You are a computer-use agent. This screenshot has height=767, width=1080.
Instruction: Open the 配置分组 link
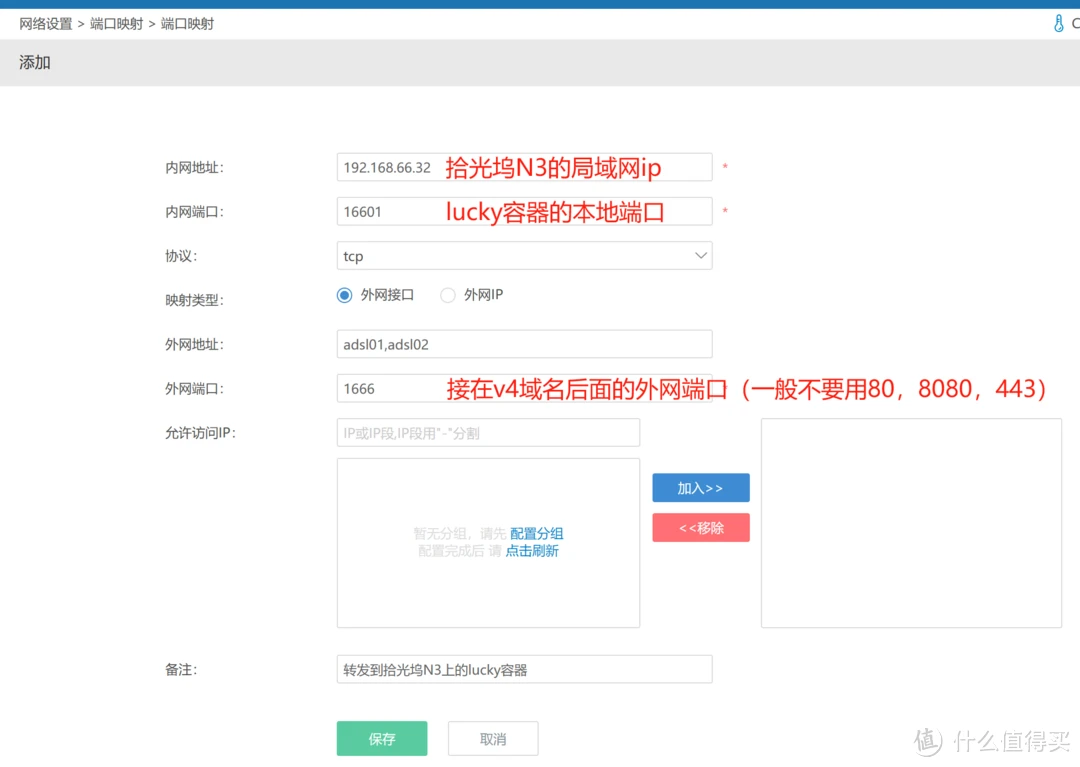[537, 534]
